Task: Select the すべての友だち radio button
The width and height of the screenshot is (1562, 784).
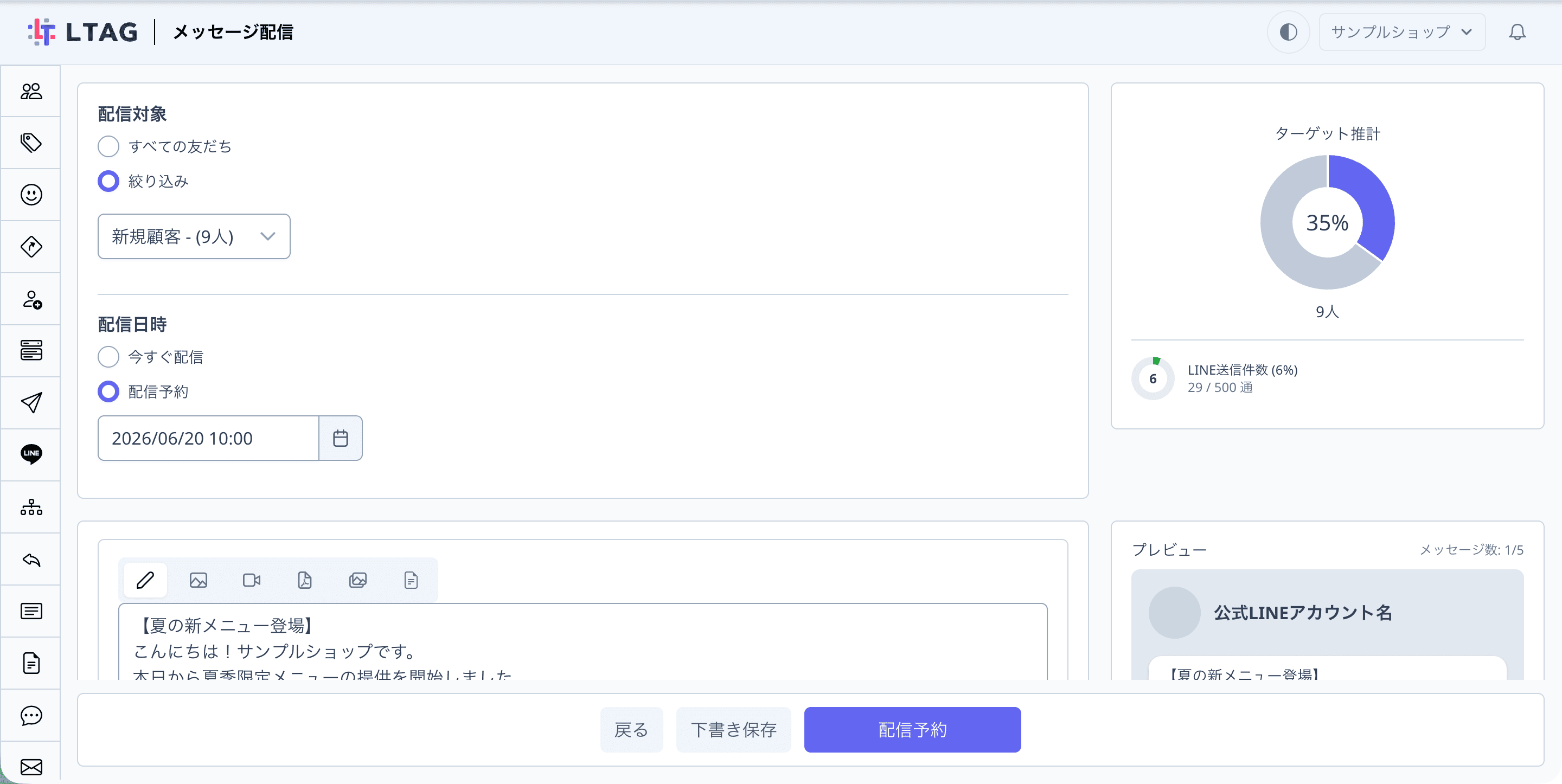Action: (x=108, y=146)
